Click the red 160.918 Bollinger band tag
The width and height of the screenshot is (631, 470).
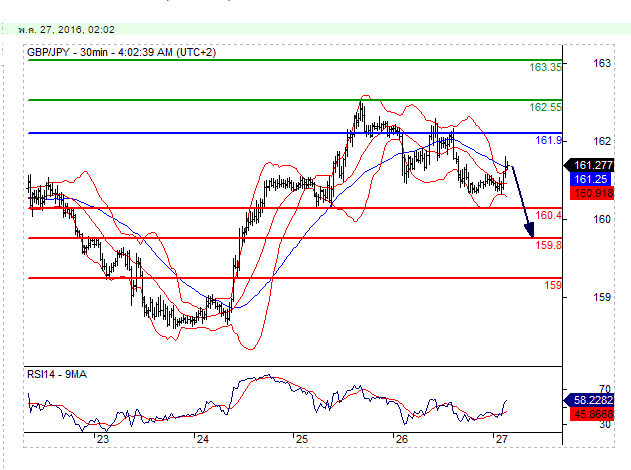(592, 191)
